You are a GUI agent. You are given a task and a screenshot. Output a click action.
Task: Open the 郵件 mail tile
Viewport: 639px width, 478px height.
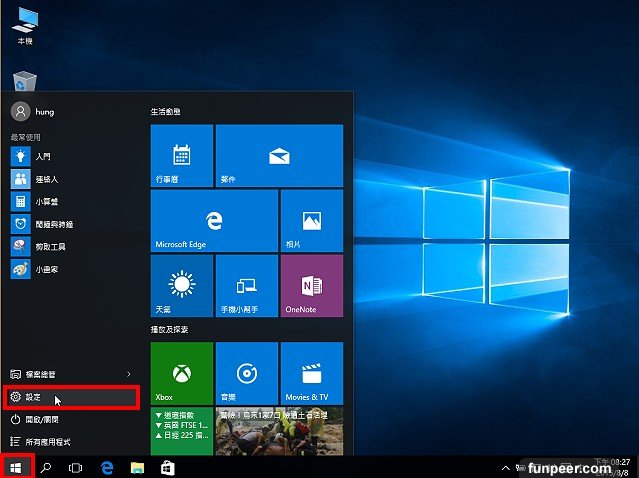click(x=279, y=155)
